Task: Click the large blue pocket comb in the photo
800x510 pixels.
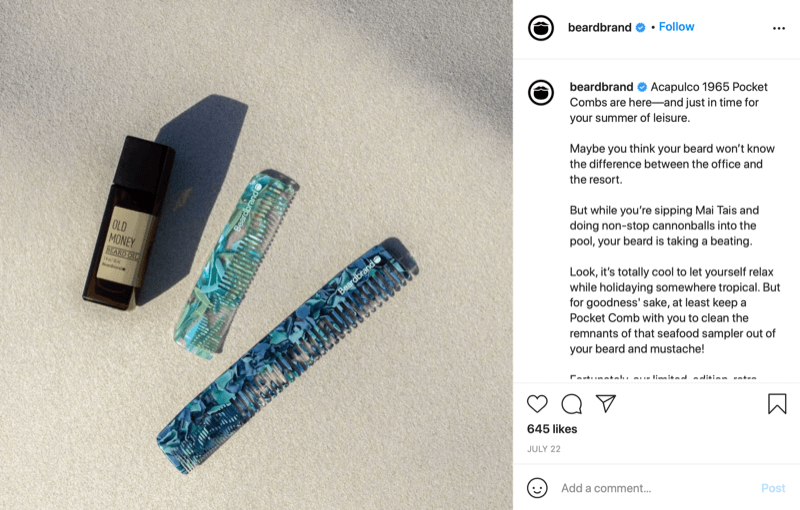Action: point(287,354)
